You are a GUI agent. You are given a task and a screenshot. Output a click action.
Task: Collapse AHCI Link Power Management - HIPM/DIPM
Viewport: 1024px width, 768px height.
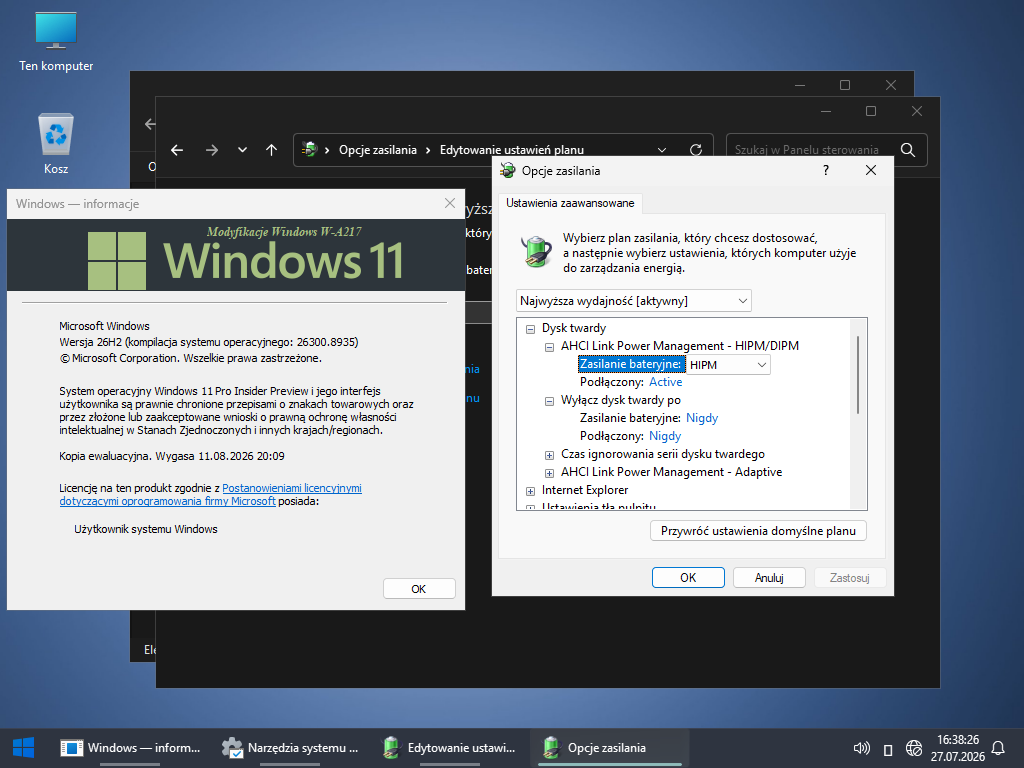tap(549, 347)
